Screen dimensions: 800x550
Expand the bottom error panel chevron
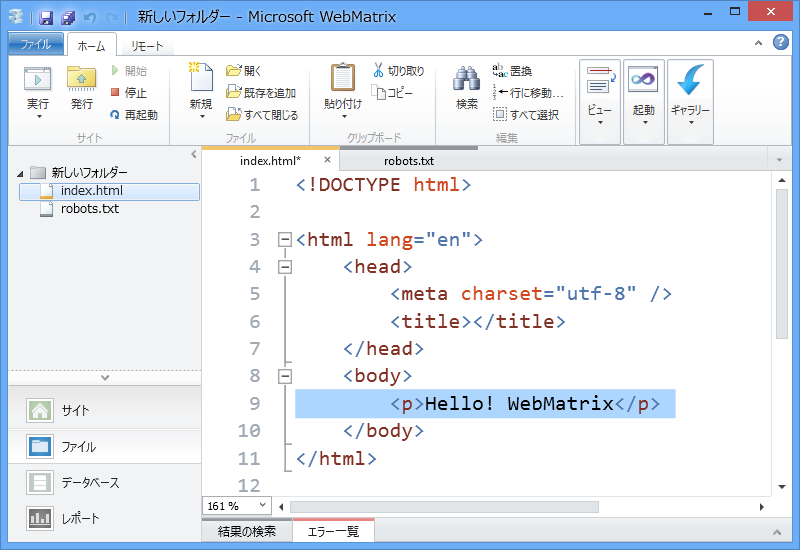point(777,532)
